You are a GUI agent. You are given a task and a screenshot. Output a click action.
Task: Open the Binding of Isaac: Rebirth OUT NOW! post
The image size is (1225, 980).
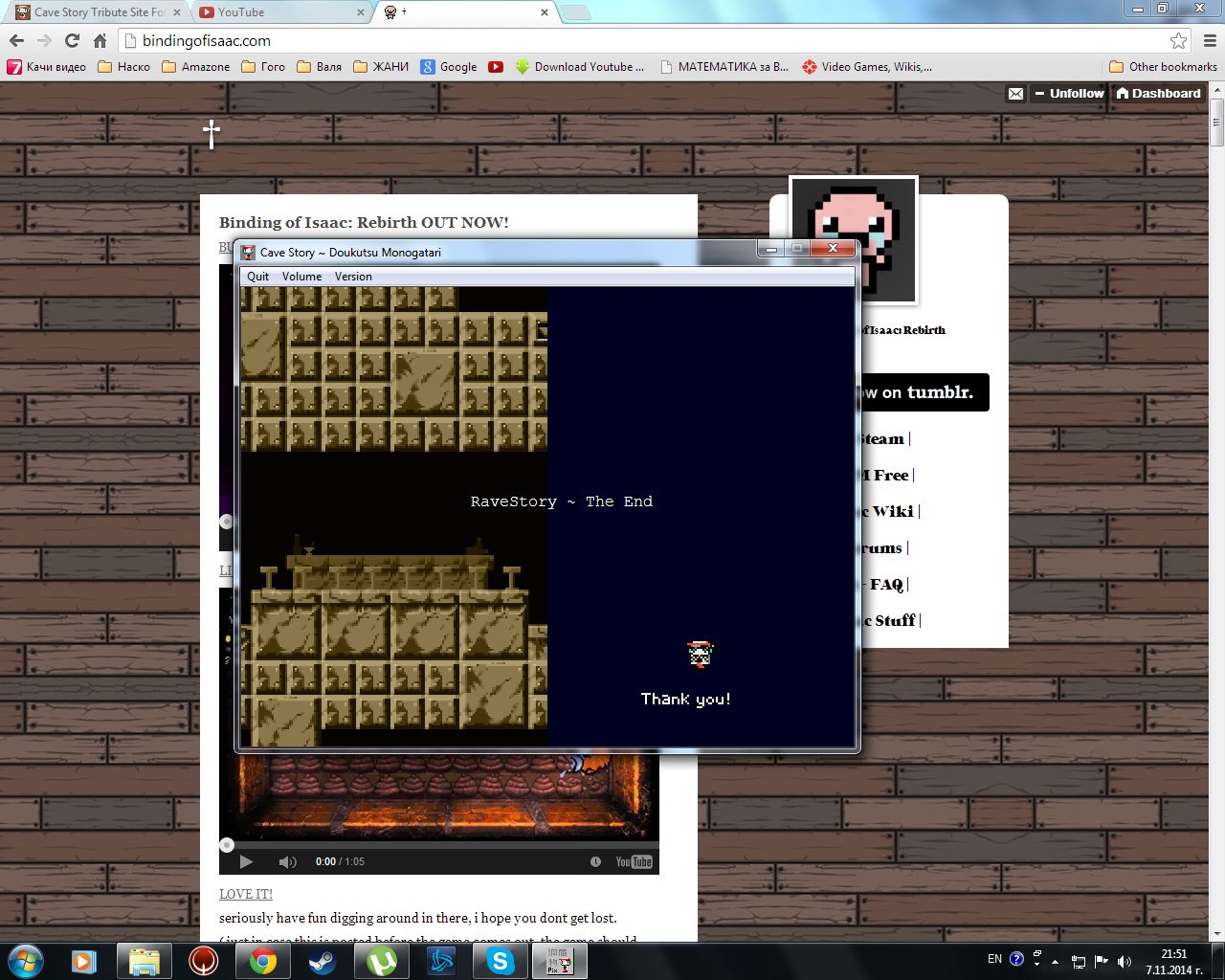tap(364, 222)
